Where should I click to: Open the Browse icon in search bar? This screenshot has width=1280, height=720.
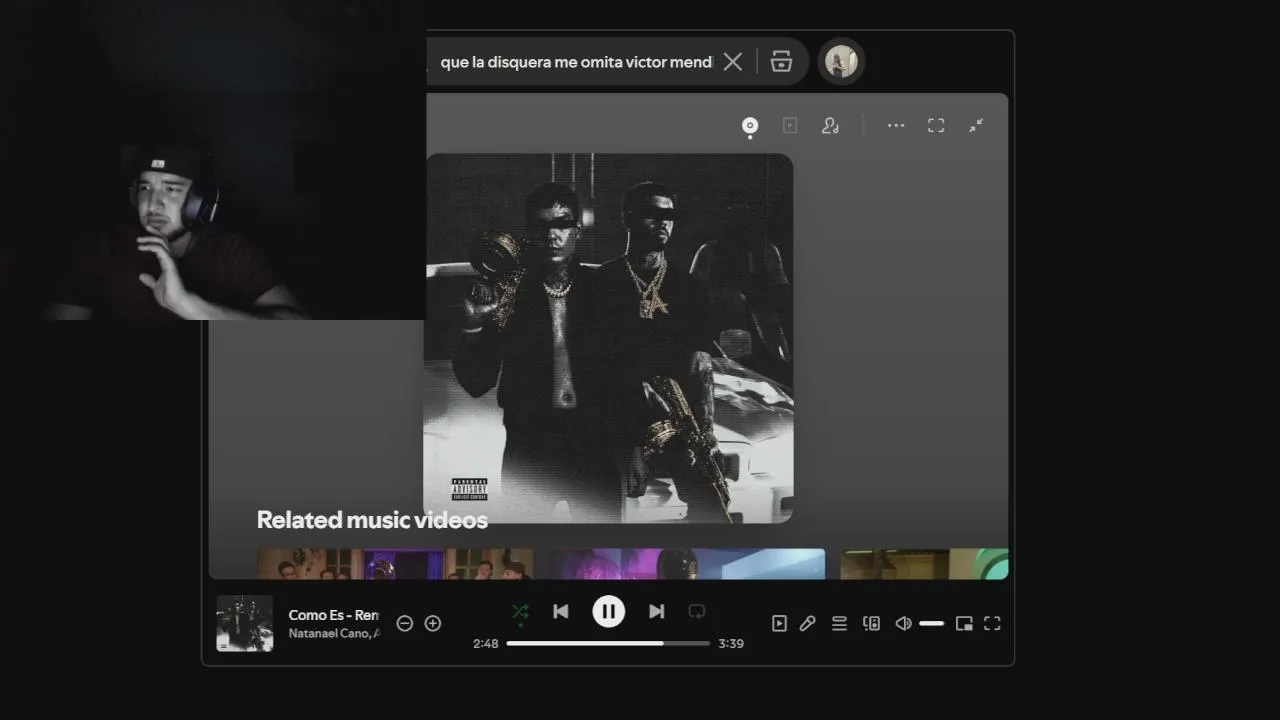[781, 62]
